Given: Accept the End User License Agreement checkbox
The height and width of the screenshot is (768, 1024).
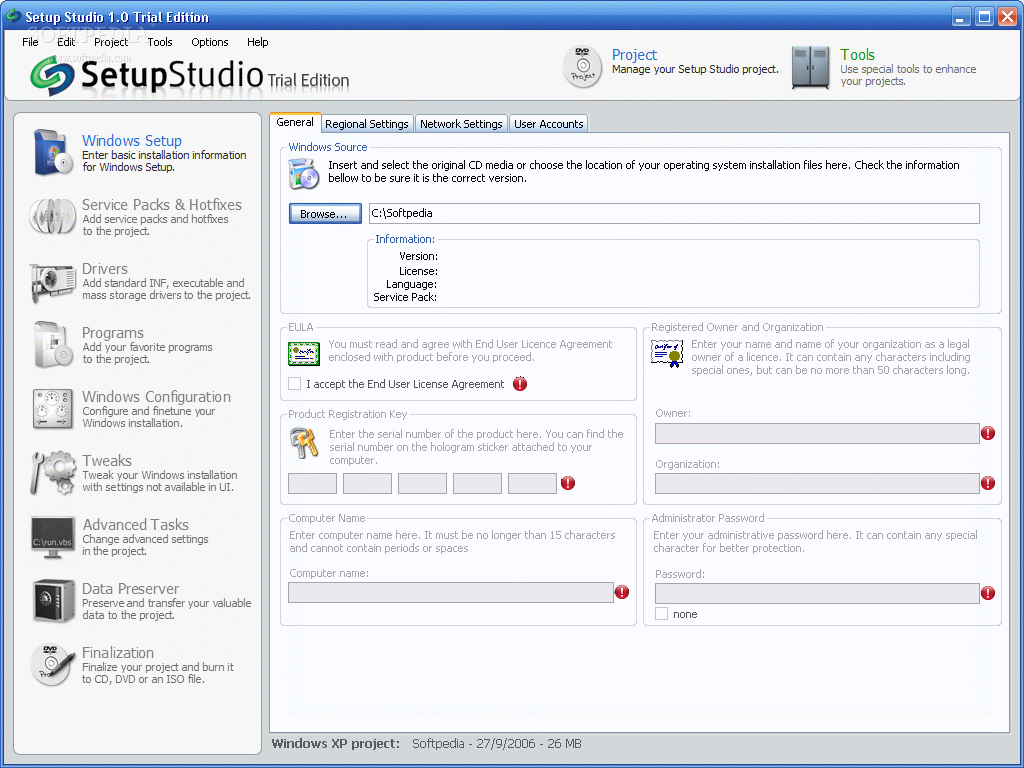Looking at the screenshot, I should pos(295,384).
